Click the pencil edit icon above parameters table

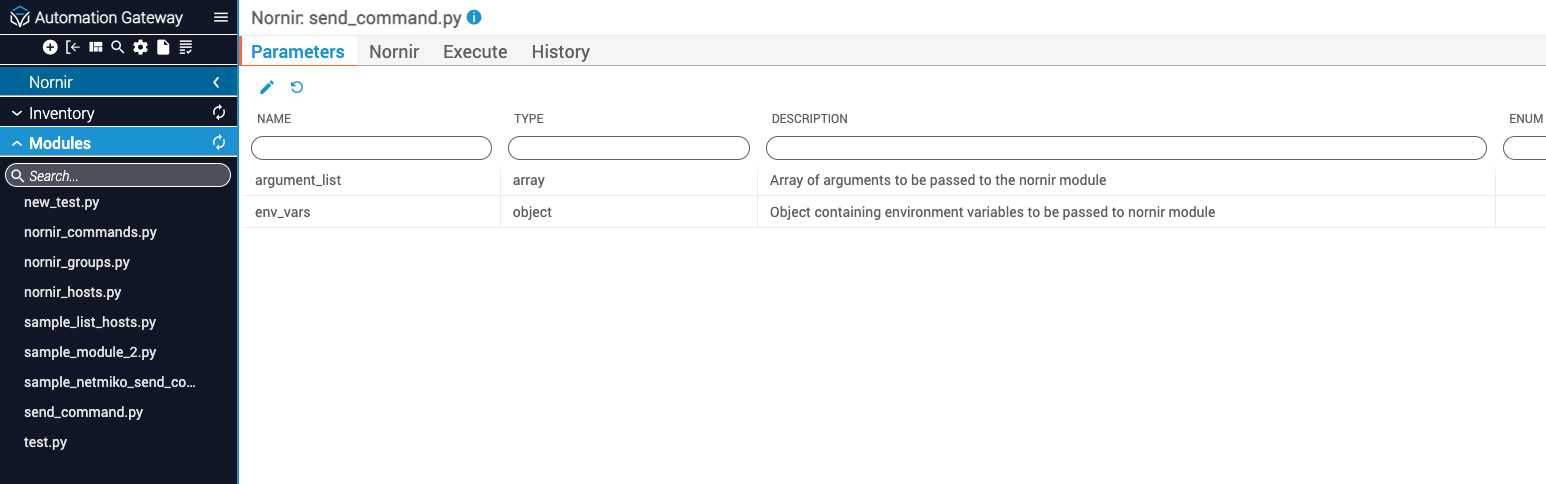(267, 88)
